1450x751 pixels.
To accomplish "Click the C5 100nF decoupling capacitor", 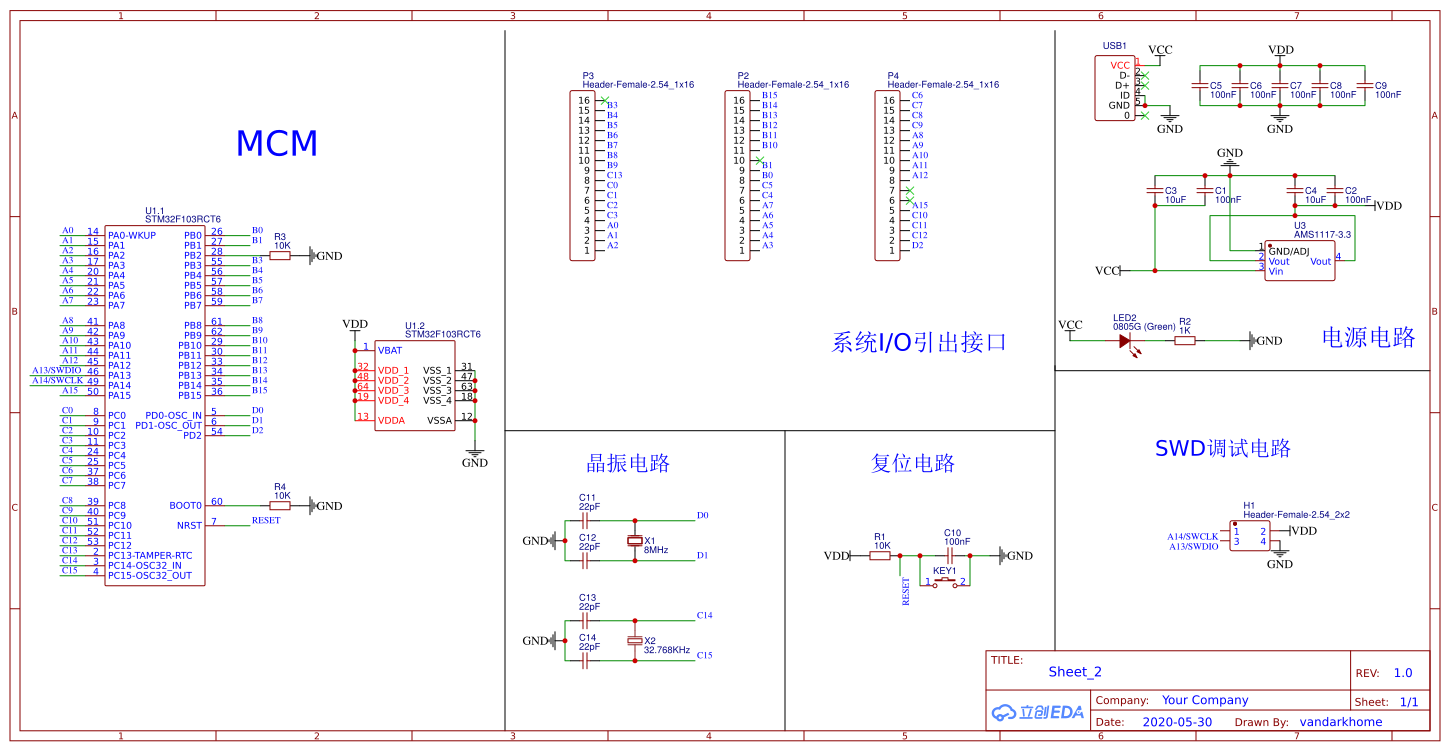I will point(1200,86).
